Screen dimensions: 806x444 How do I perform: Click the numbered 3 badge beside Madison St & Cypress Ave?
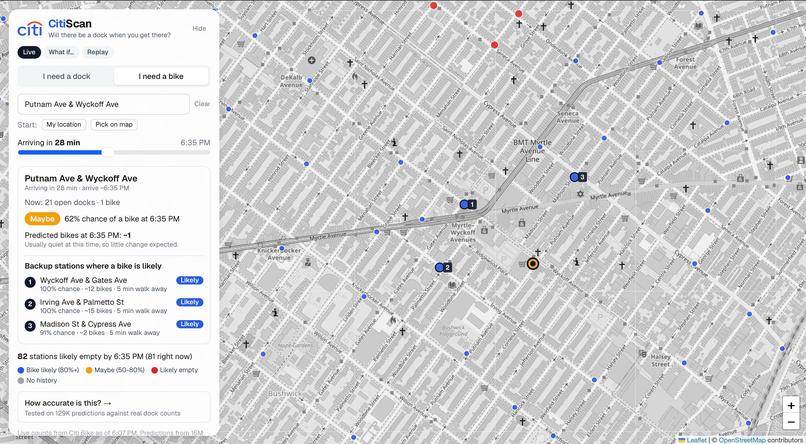(x=30, y=326)
